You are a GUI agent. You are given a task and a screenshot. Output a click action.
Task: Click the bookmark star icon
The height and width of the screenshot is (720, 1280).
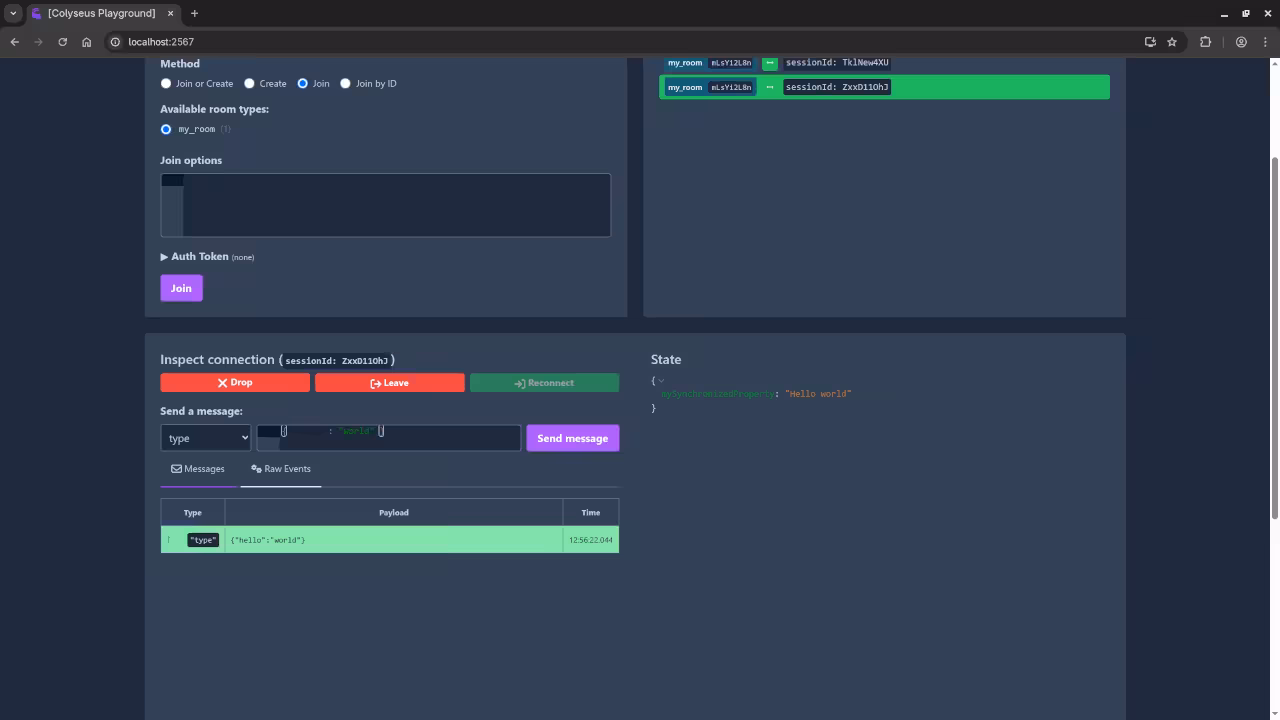click(x=1172, y=42)
